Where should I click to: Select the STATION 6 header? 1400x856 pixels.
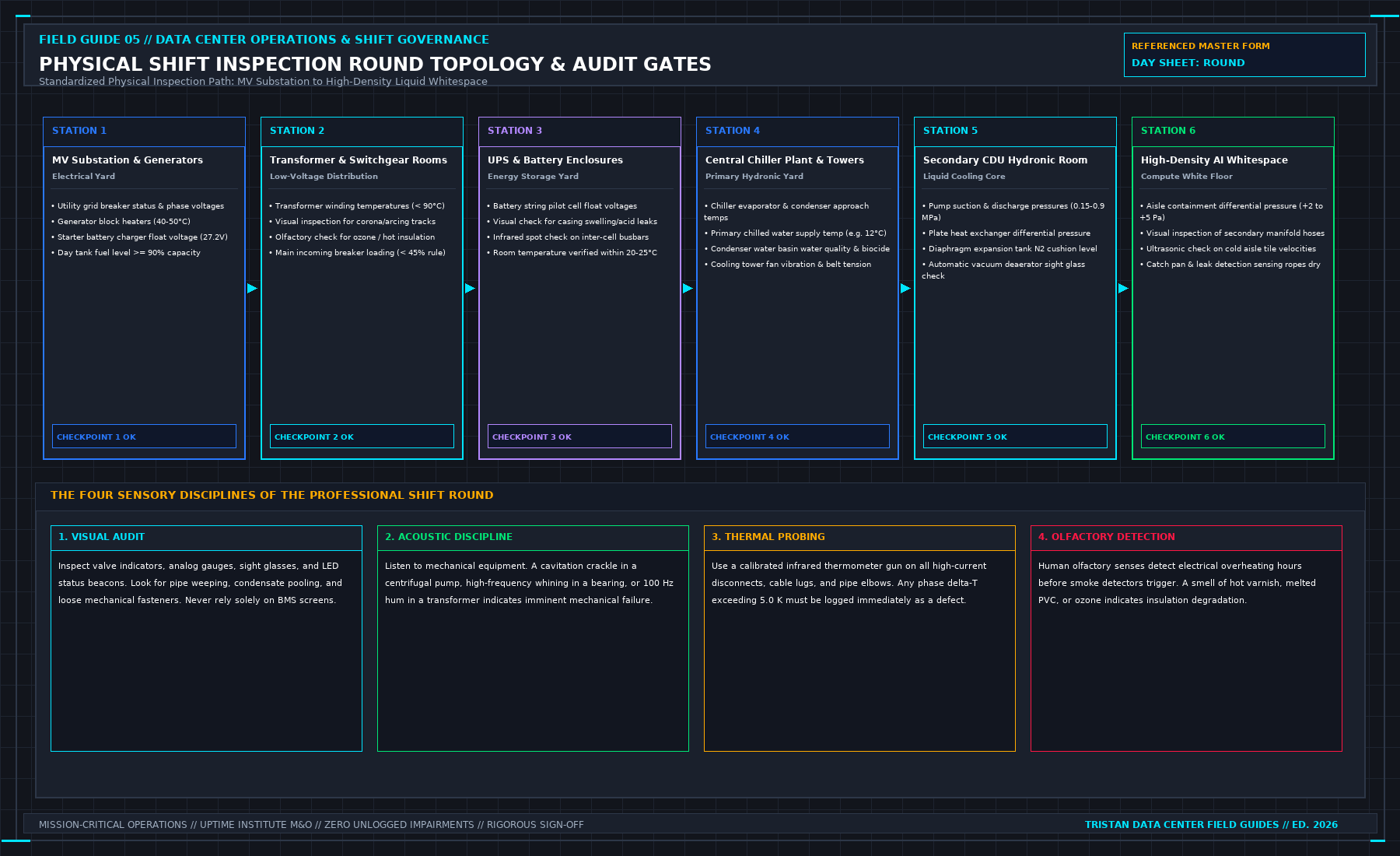coord(1233,132)
